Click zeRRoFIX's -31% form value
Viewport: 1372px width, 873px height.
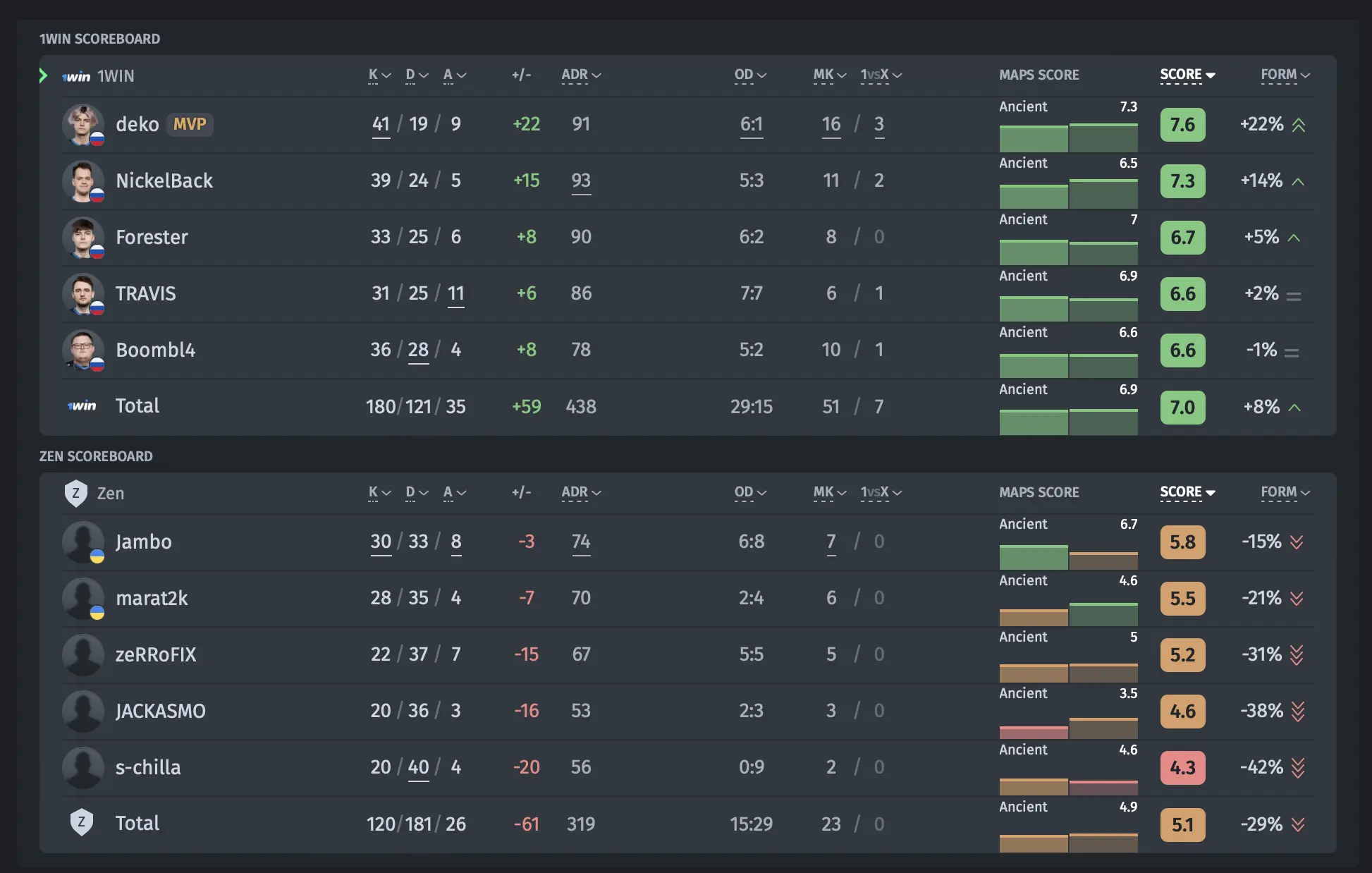coord(1262,654)
